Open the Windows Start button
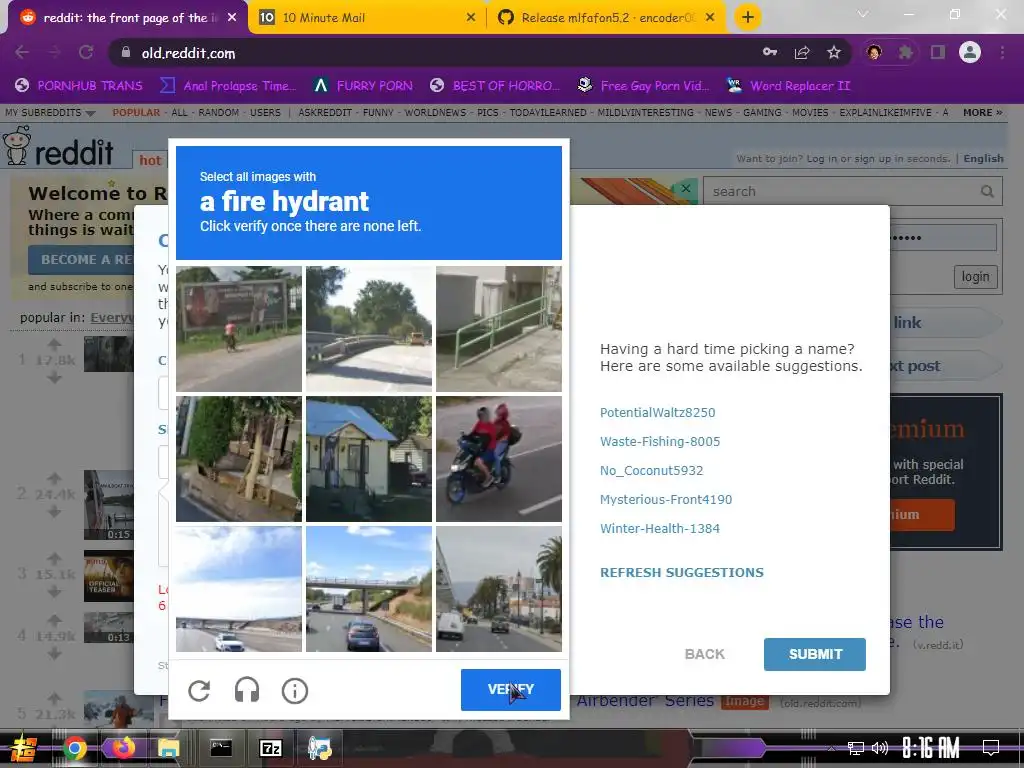 pos(24,748)
